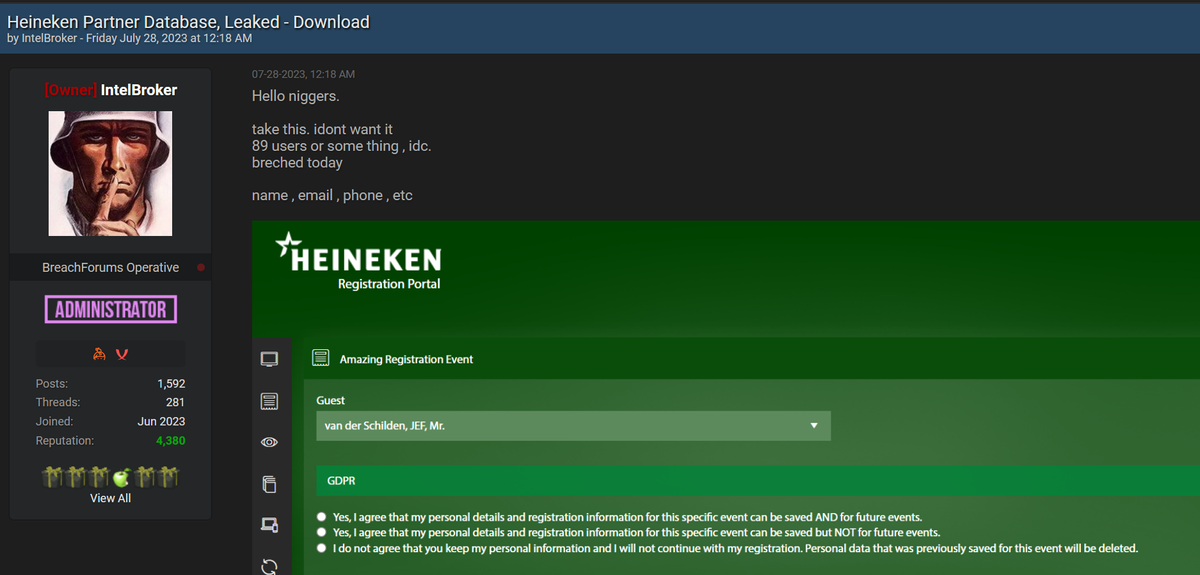Select radio: saved but NOT for future events

pos(321,533)
